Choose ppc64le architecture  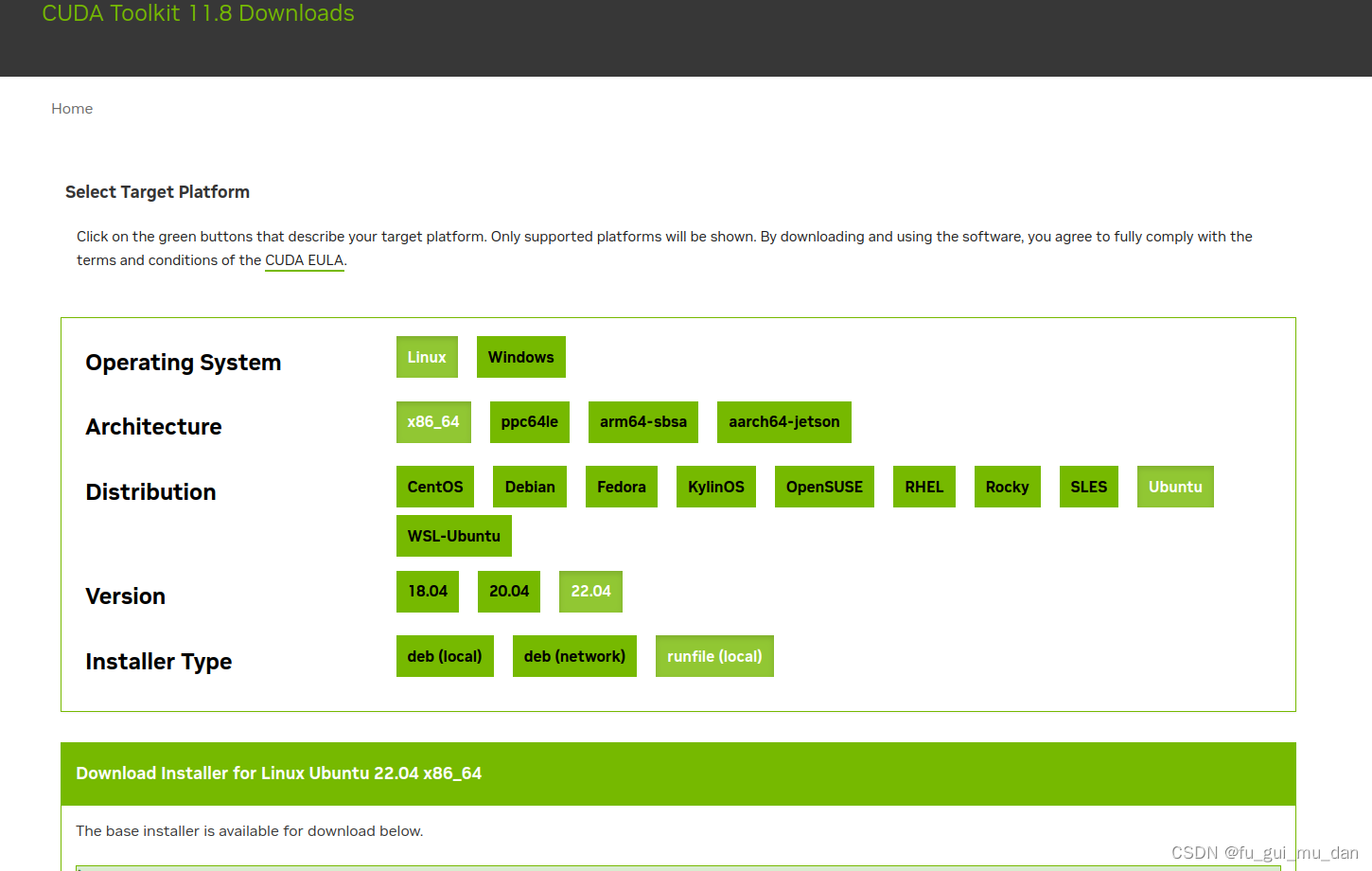tap(530, 422)
